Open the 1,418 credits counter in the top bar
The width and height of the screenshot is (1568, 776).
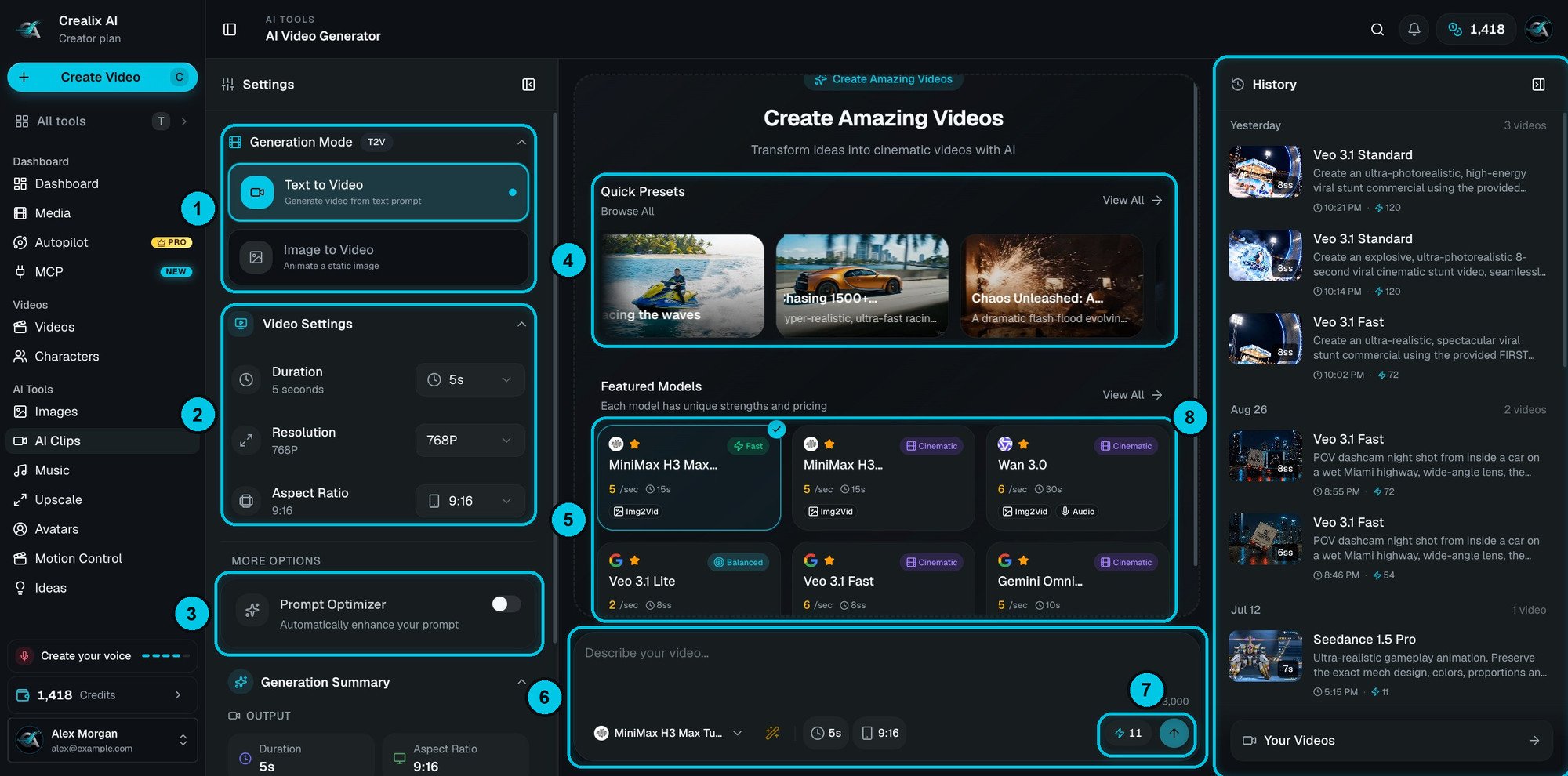coord(1476,29)
